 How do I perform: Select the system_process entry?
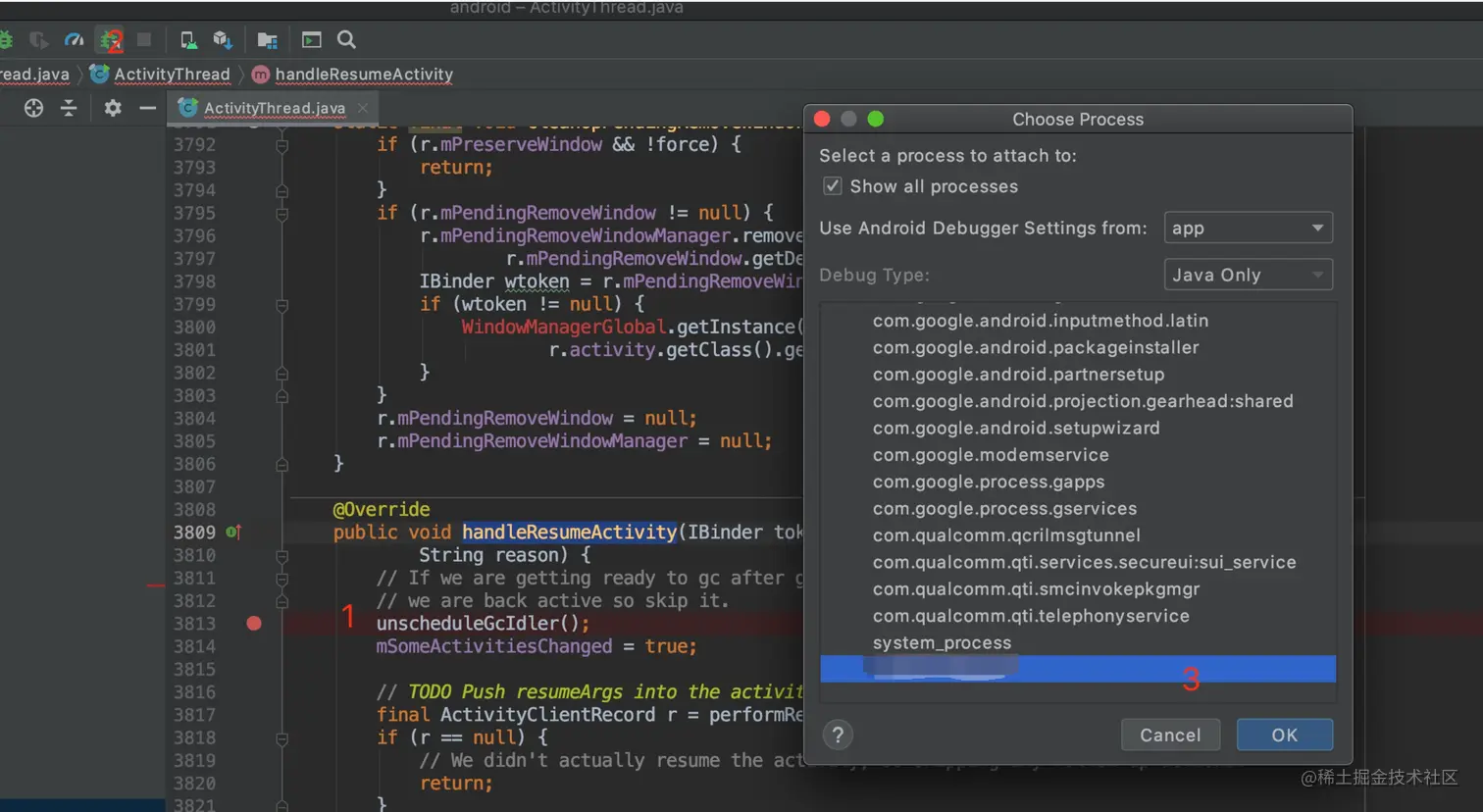(x=1078, y=643)
